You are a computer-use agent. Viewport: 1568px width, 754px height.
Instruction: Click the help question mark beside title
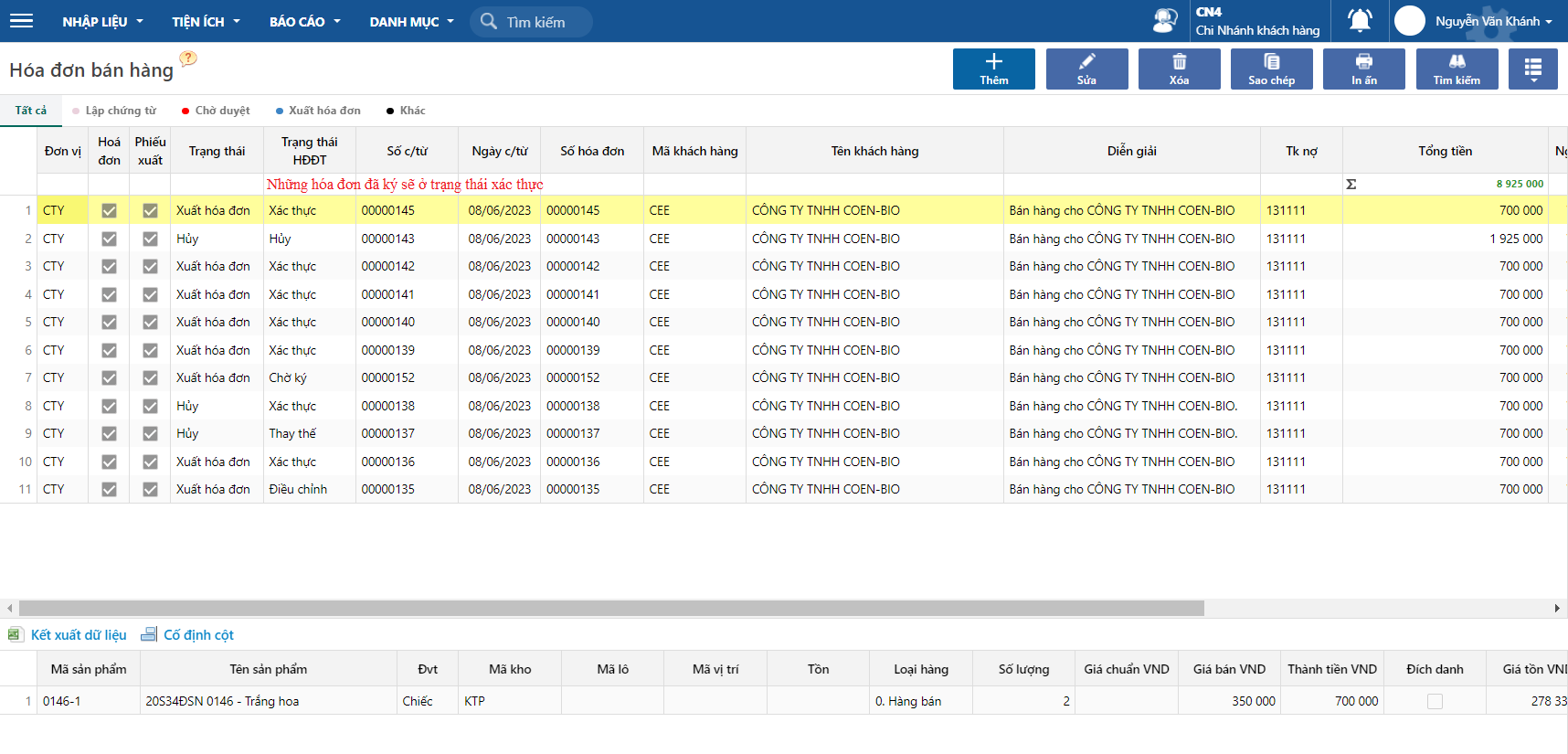pyautogui.click(x=188, y=59)
